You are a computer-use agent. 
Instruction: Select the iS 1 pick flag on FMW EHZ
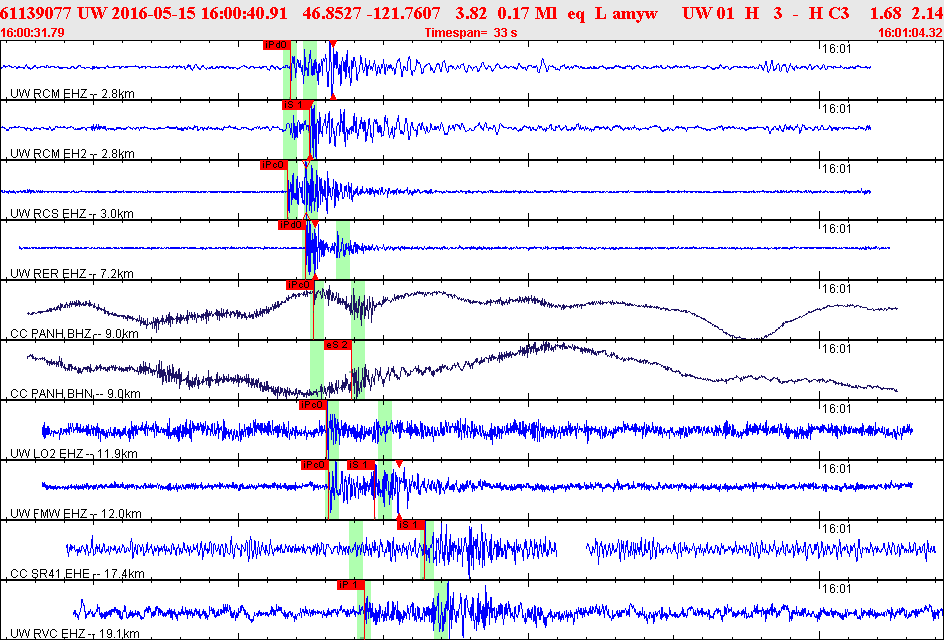tap(361, 465)
